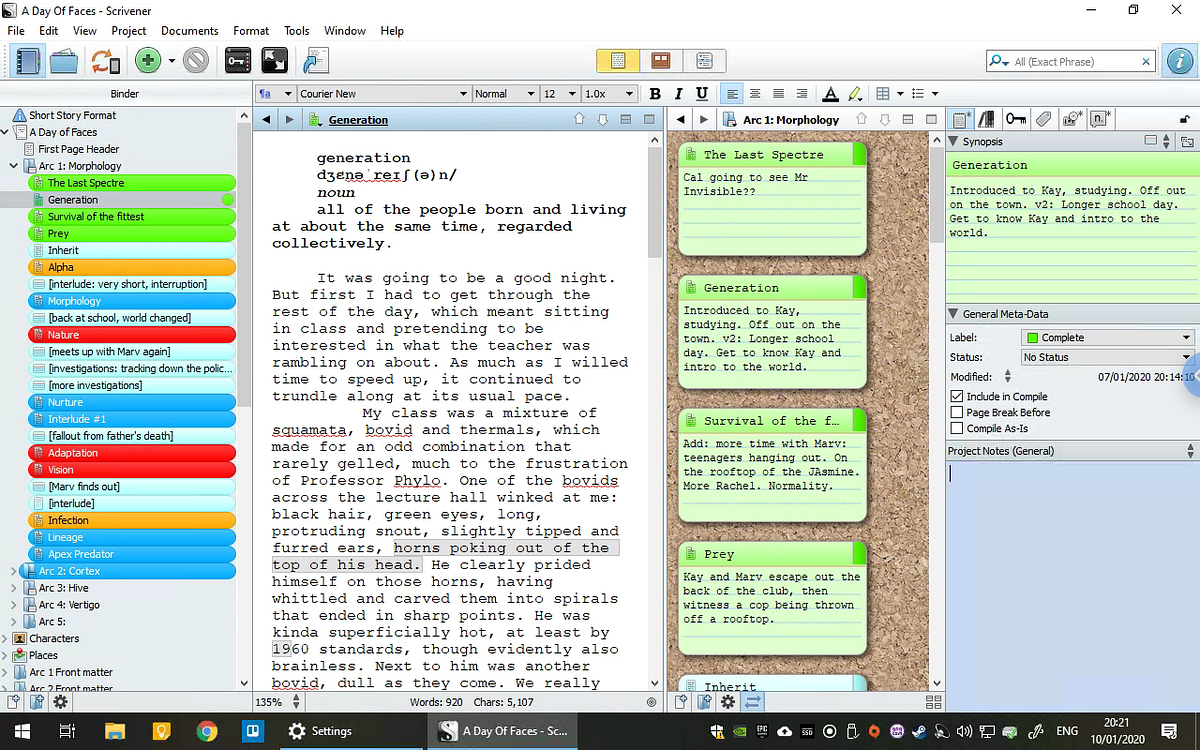Toggle the Binder panel icon
Image resolution: width=1200 pixels, height=750 pixels.
(28, 61)
